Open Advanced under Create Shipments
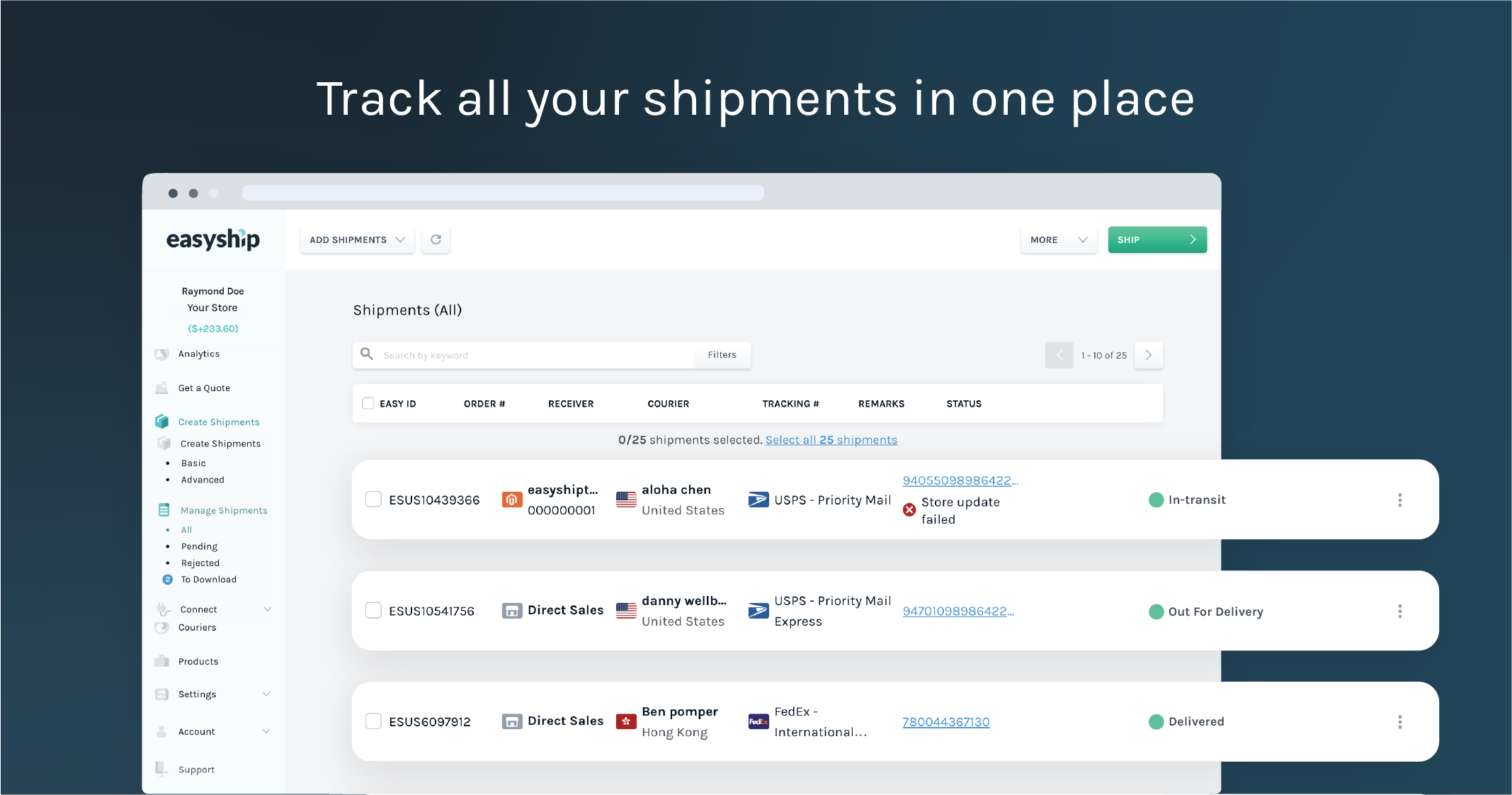 [x=203, y=480]
